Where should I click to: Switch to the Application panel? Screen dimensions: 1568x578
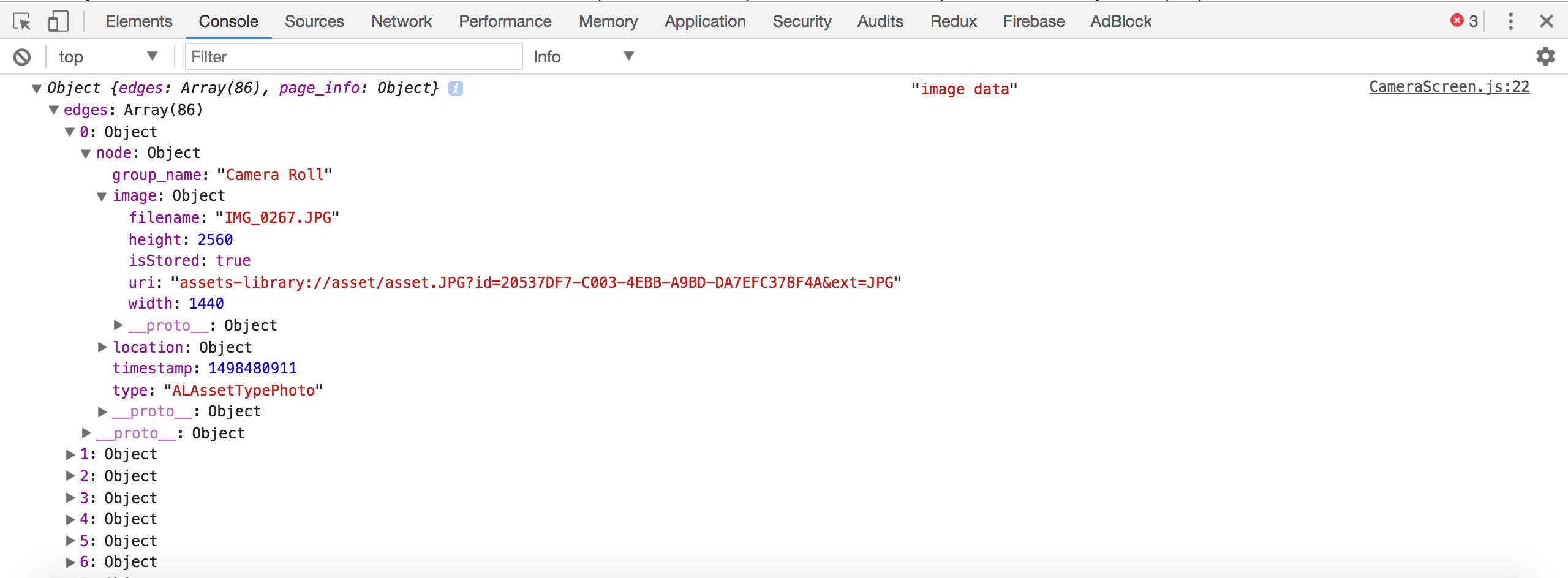(x=705, y=21)
